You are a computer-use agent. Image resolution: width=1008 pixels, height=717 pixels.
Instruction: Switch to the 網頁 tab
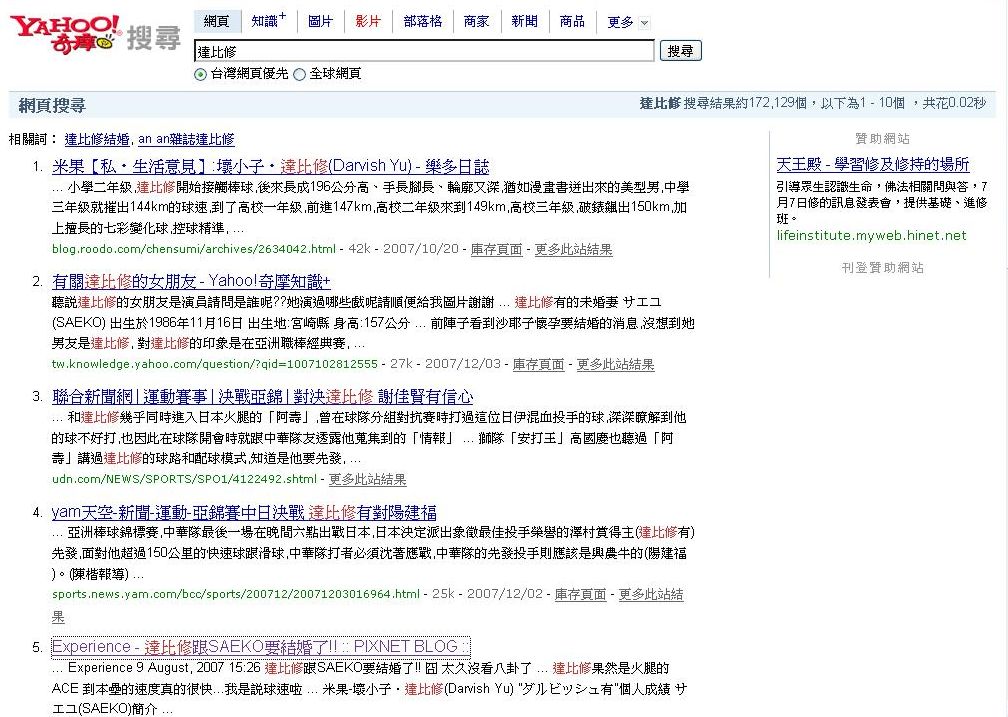coord(217,21)
